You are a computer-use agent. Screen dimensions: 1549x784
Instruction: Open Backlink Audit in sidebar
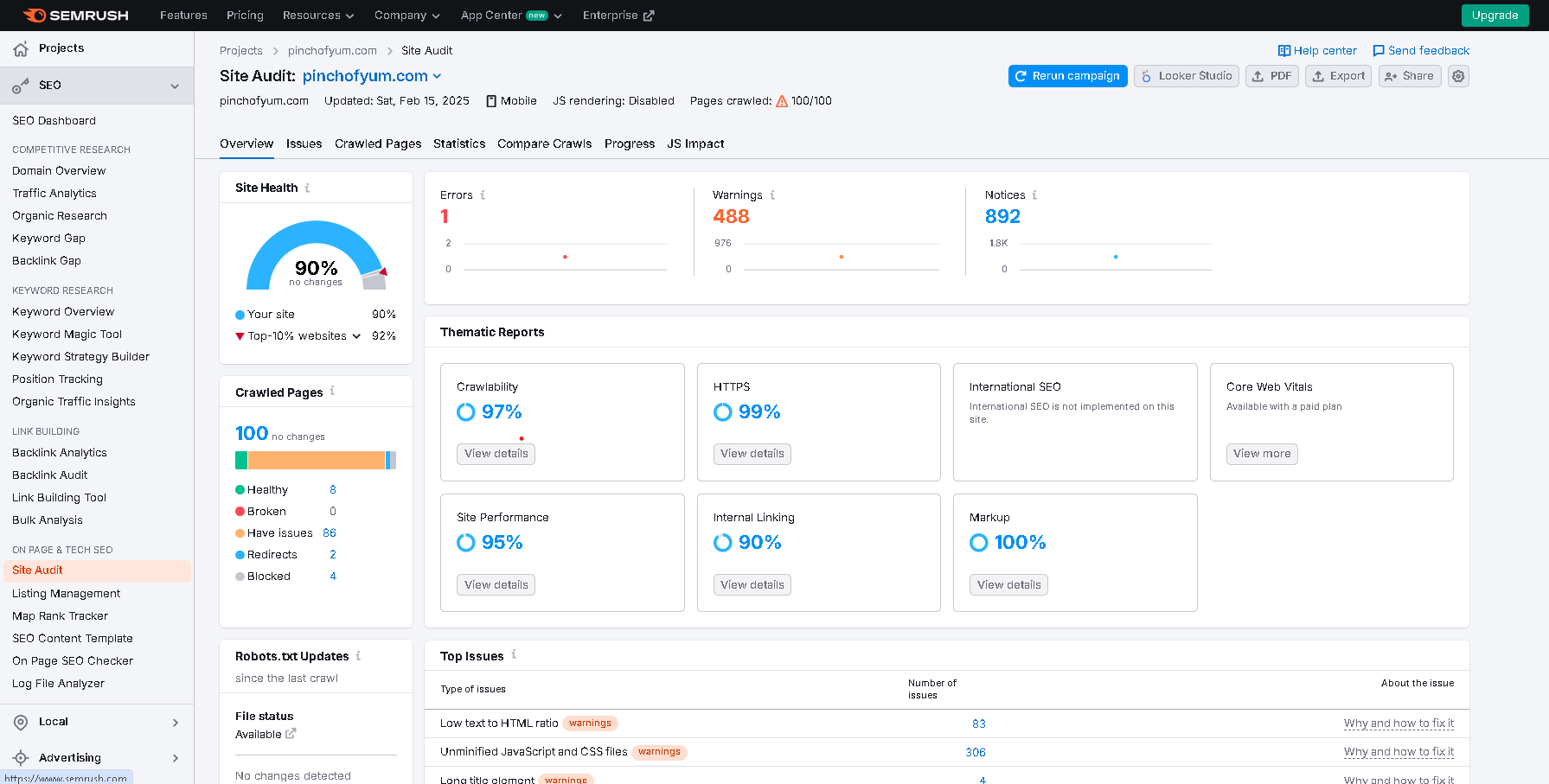(x=49, y=475)
